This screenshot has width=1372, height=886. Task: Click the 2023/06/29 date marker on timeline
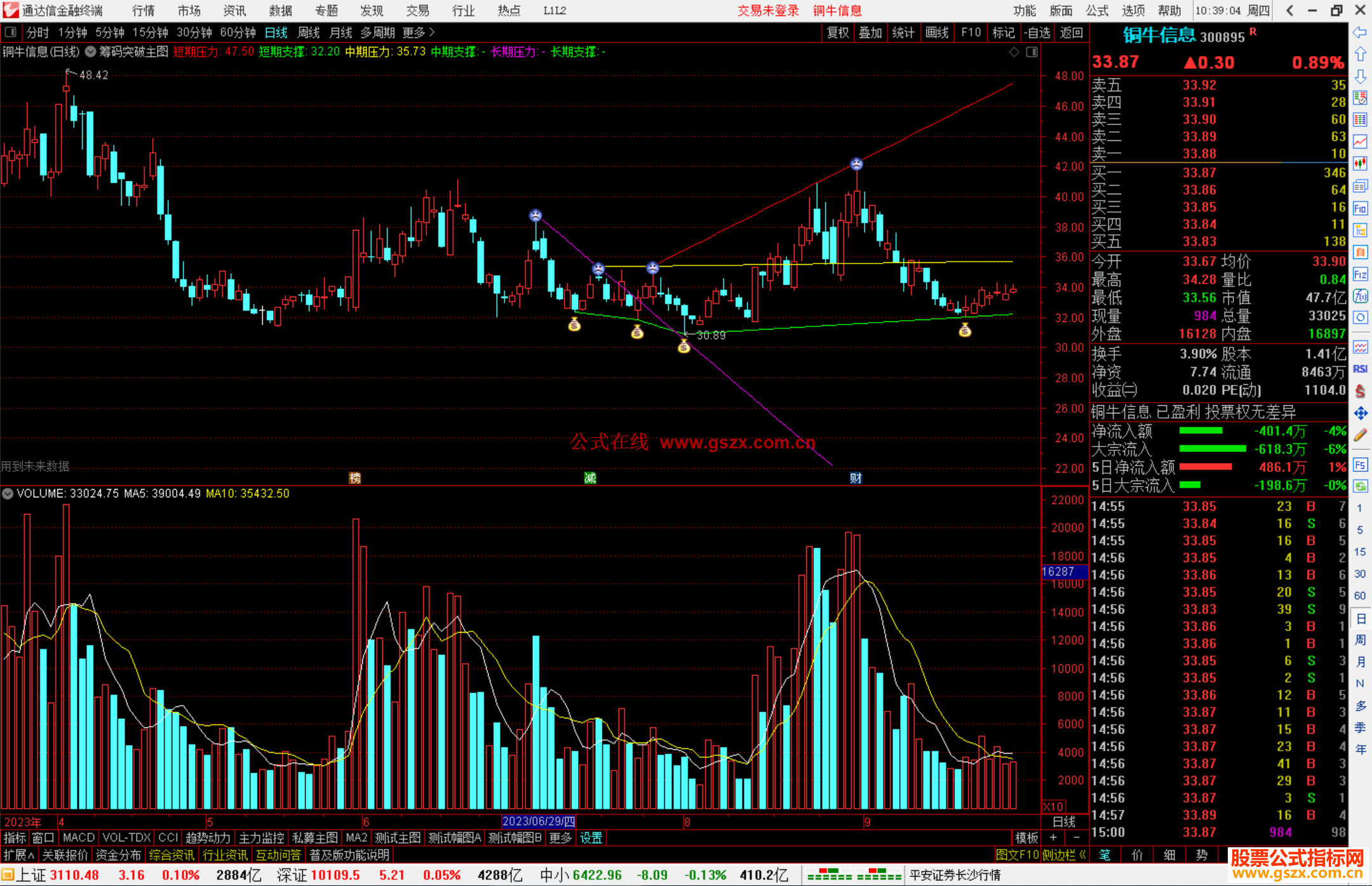(x=539, y=821)
